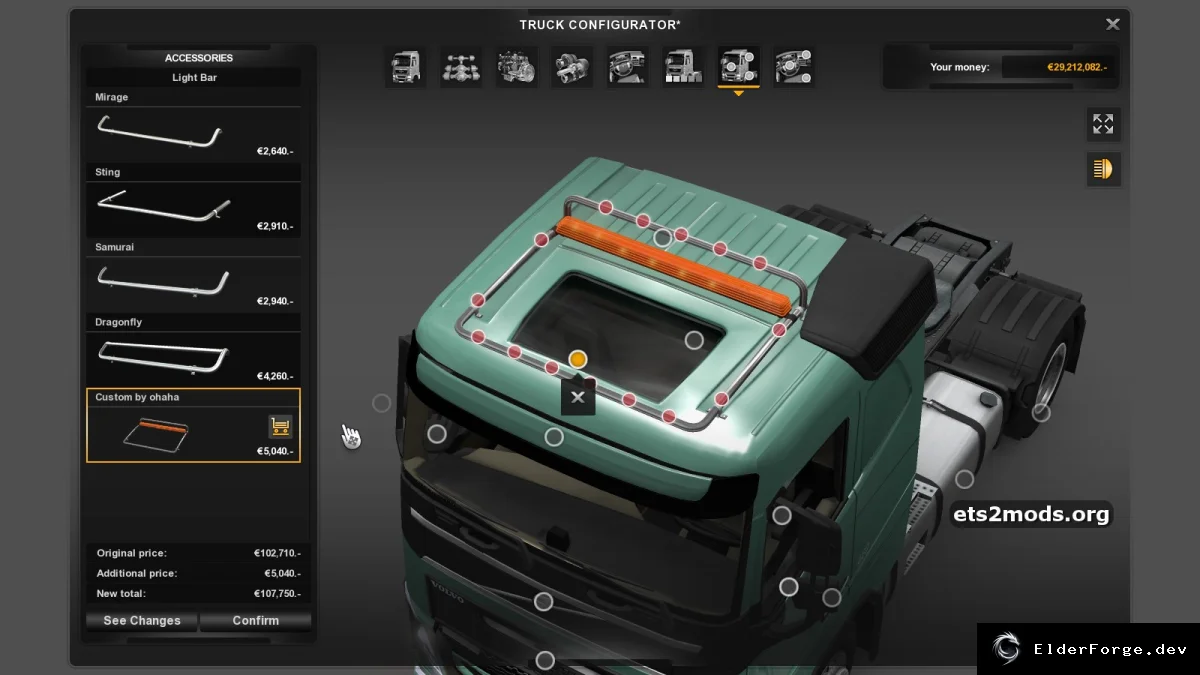1200x675 pixels.
Task: Open the interior accessories tab
Action: pyautogui.click(x=793, y=67)
